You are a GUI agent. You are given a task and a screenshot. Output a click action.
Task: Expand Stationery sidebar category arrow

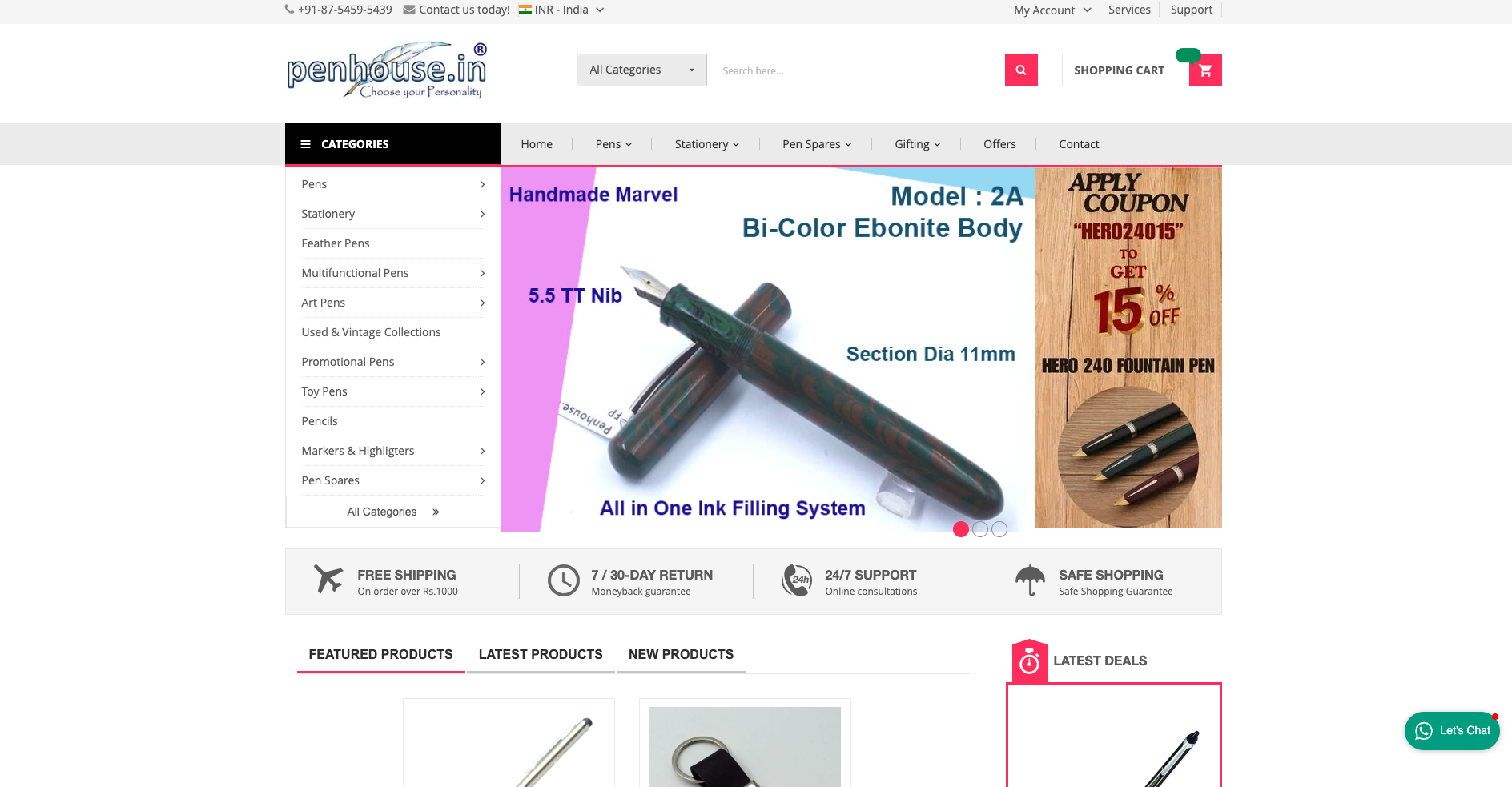pos(482,214)
